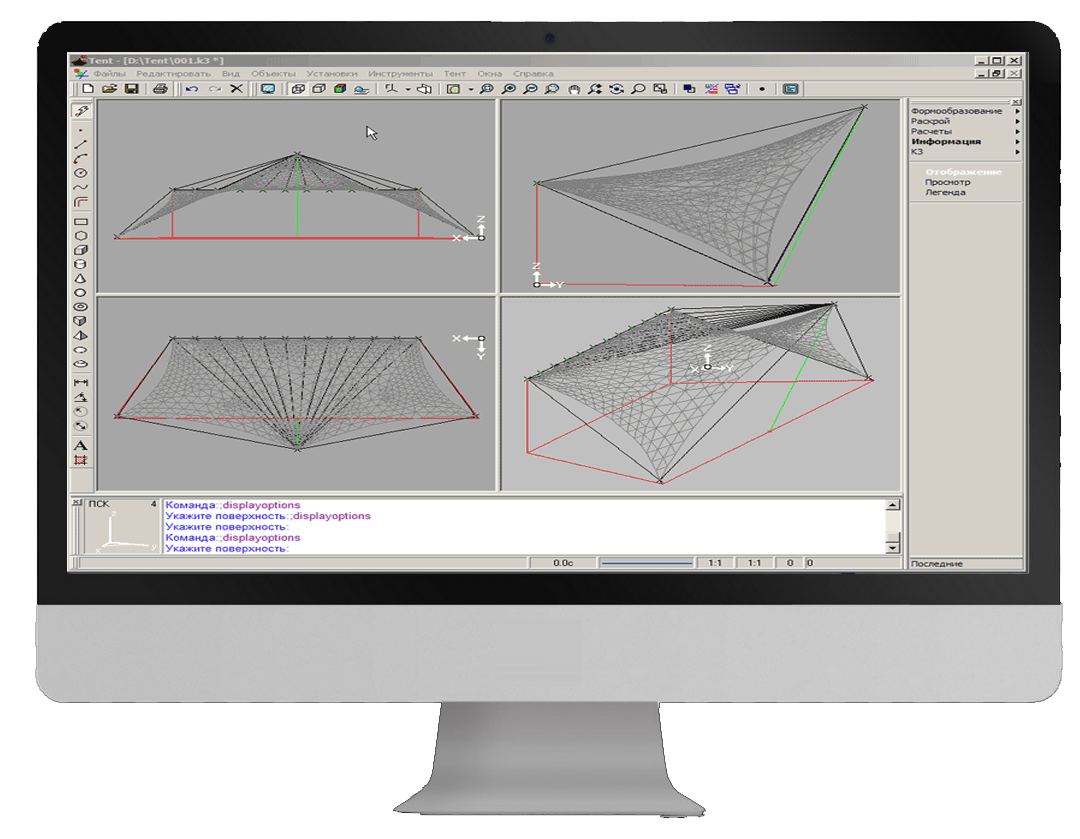1080x839 pixels.
Task: Select the circle drawing tool
Action: pyautogui.click(x=81, y=173)
